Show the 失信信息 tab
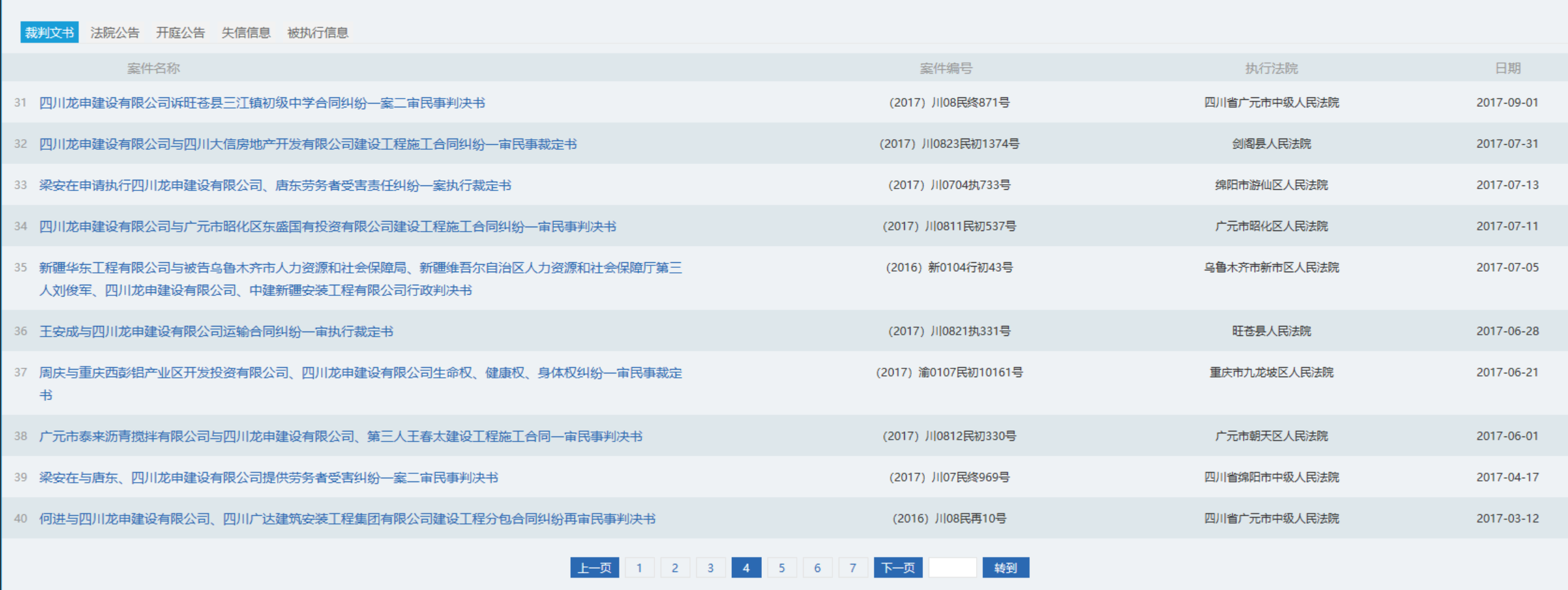1568x590 pixels. (246, 32)
